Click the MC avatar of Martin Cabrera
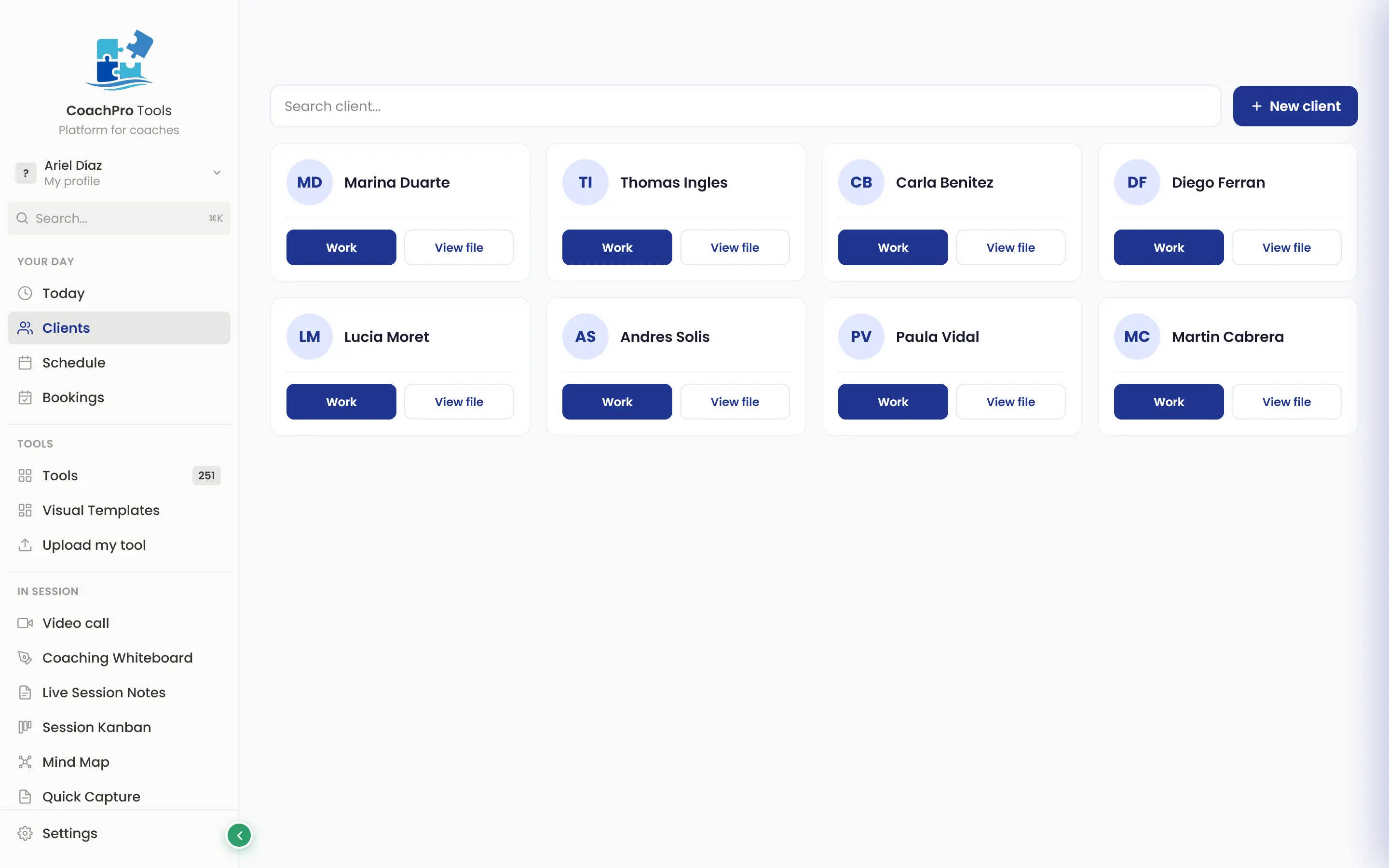Viewport: 1389px width, 868px height. (1137, 337)
